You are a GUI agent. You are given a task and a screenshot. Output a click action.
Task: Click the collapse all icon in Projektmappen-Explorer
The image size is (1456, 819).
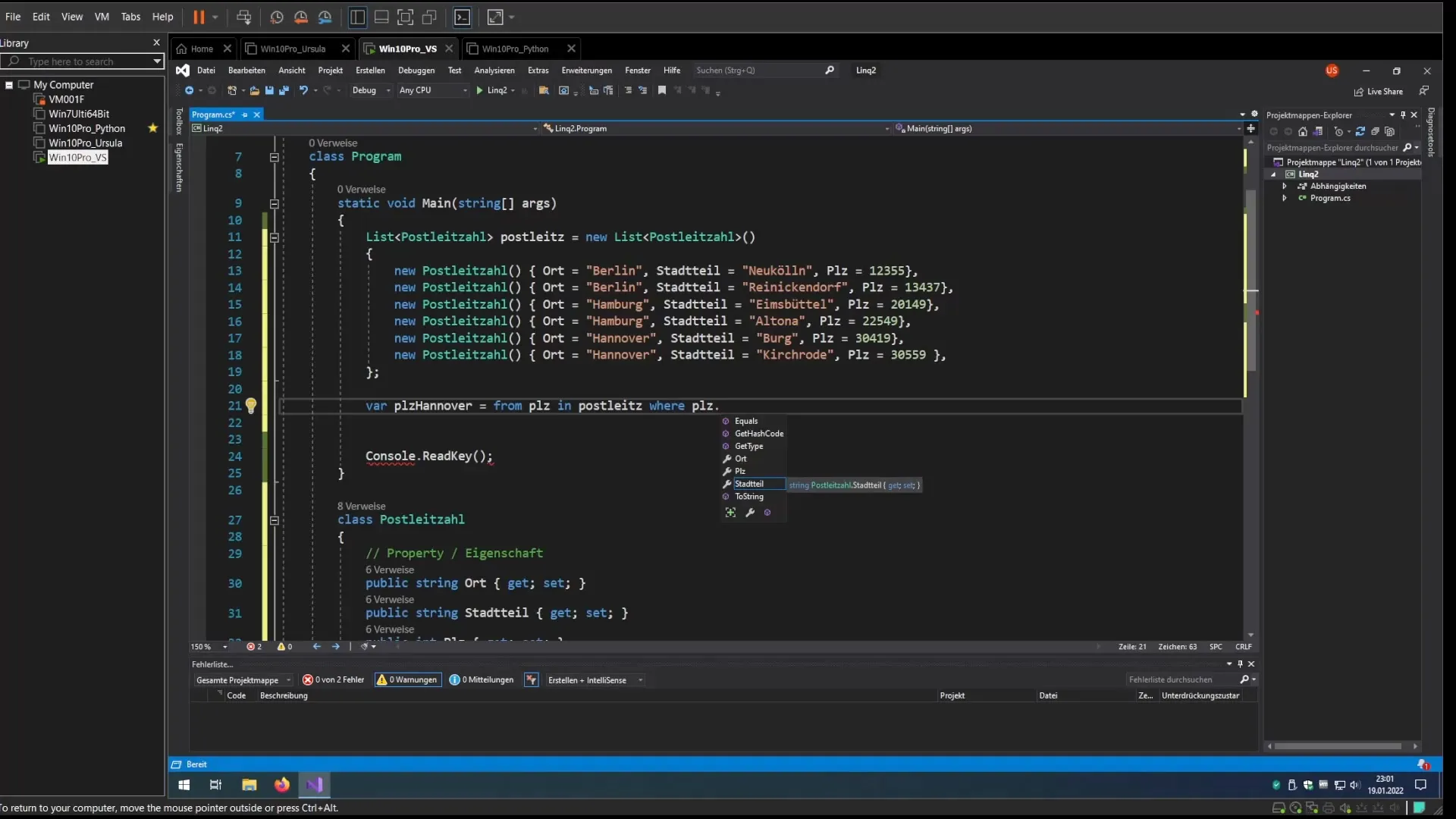click(x=1376, y=131)
